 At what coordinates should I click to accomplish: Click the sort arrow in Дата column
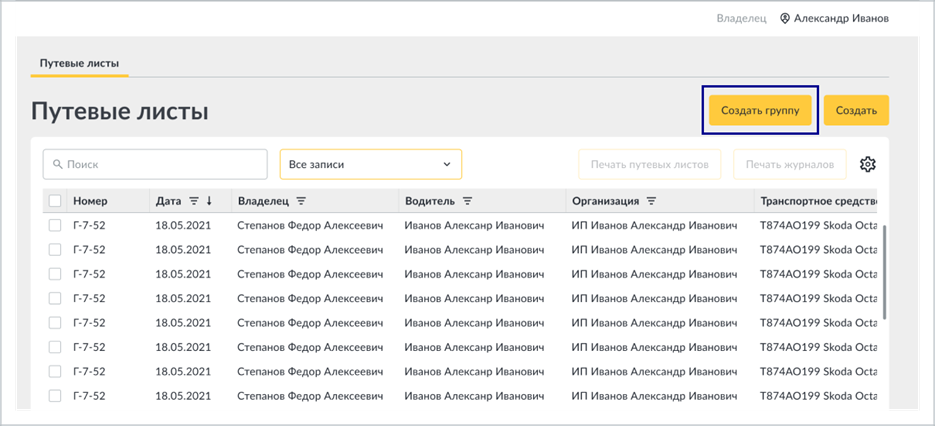pyautogui.click(x=209, y=201)
